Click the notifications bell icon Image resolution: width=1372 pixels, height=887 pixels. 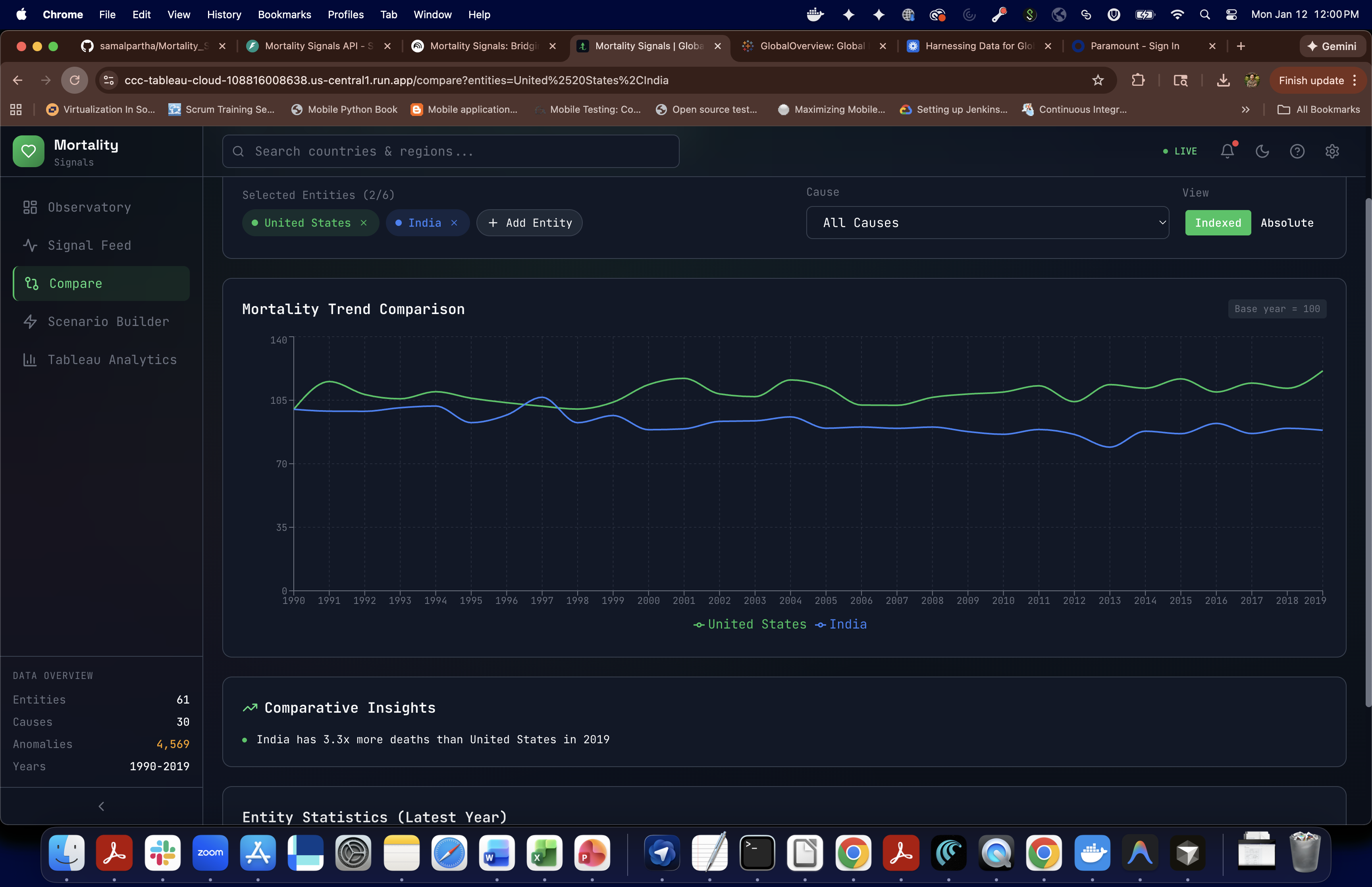pyautogui.click(x=1227, y=151)
